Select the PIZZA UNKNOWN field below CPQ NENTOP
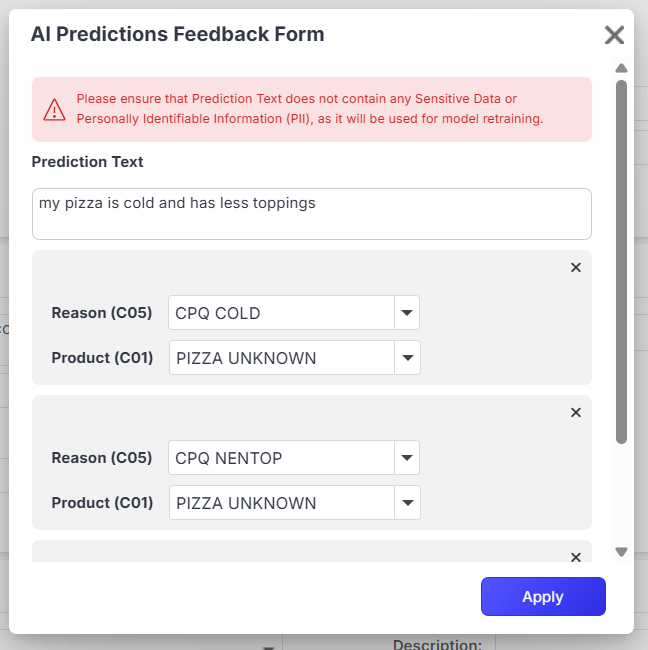Viewport: 648px width, 650px height. click(x=281, y=502)
